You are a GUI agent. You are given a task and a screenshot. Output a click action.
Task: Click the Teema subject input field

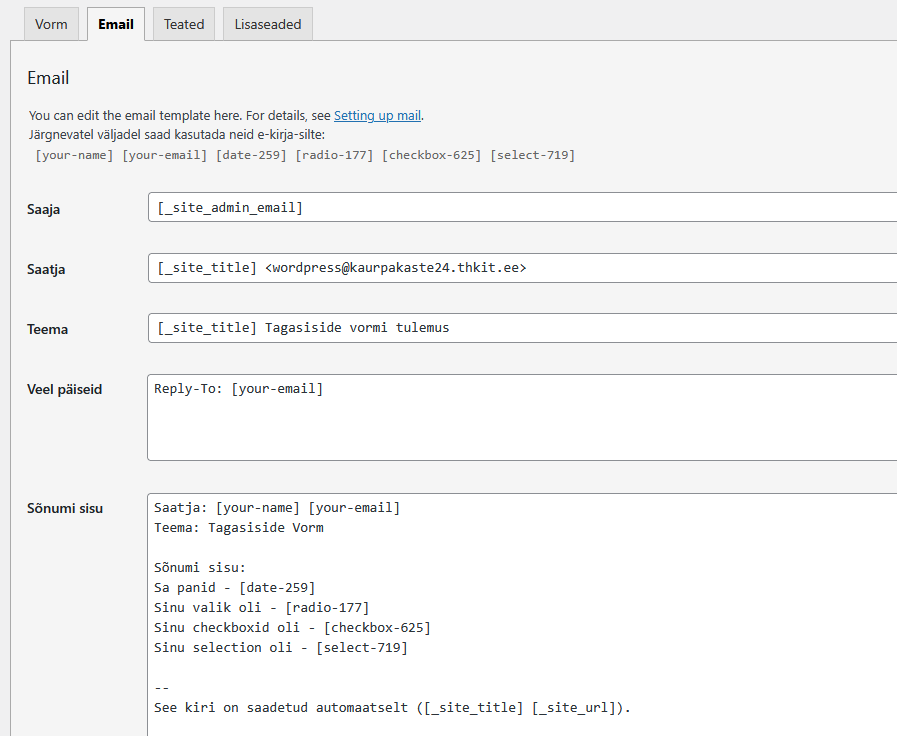pyautogui.click(x=520, y=328)
